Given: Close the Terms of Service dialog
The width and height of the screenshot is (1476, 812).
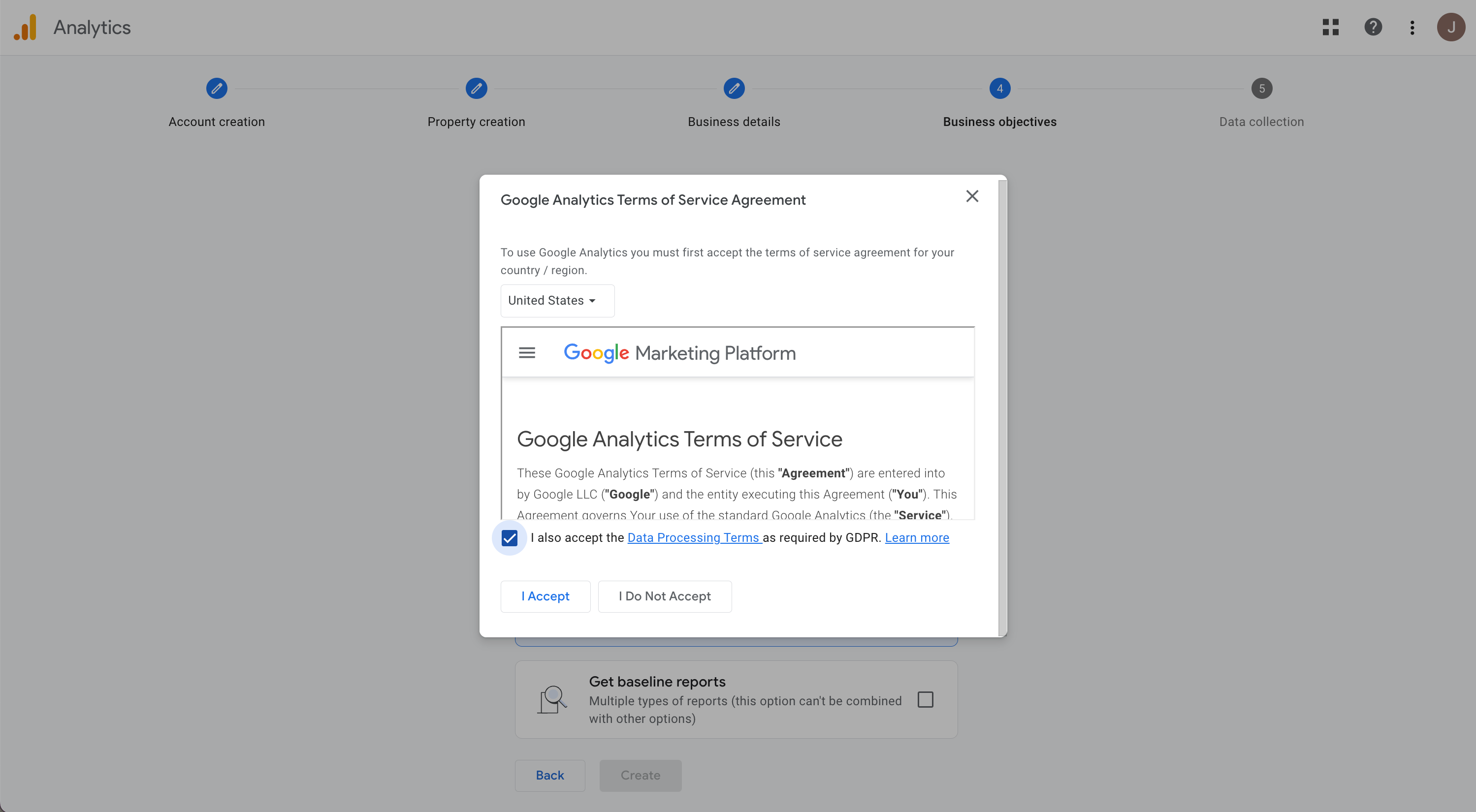Looking at the screenshot, I should [x=972, y=196].
